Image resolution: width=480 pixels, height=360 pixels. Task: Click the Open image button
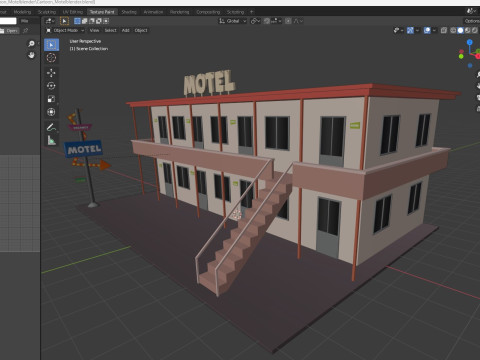coord(10,31)
